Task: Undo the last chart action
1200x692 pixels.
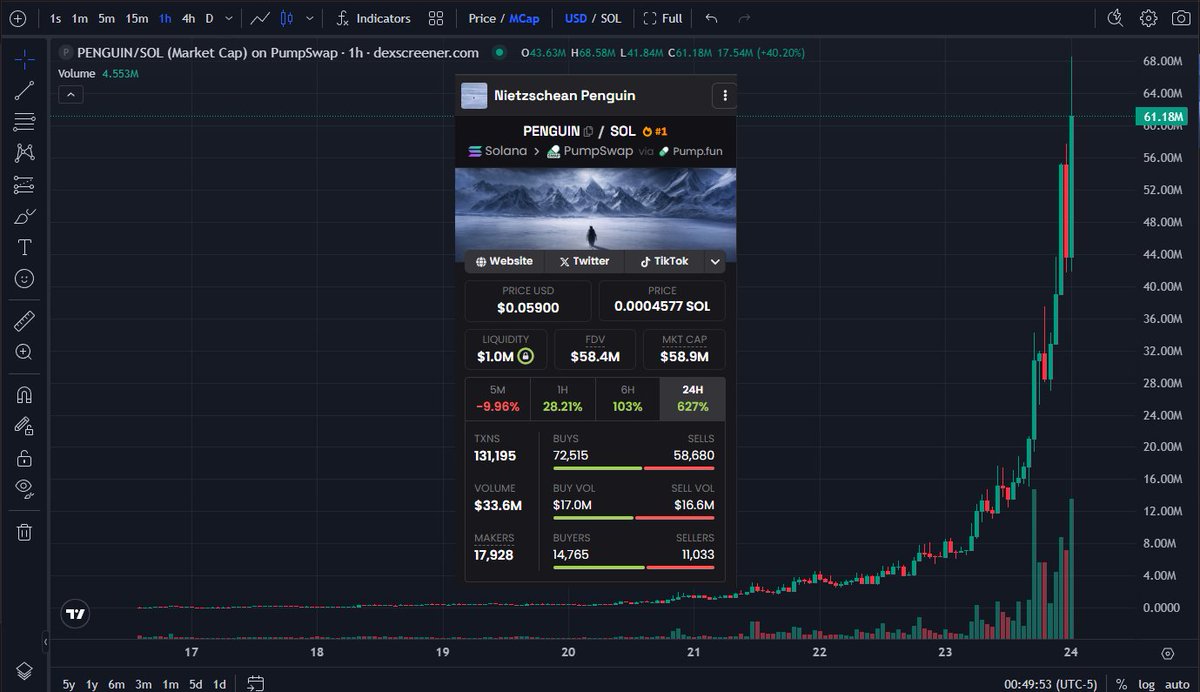Action: coord(711,18)
